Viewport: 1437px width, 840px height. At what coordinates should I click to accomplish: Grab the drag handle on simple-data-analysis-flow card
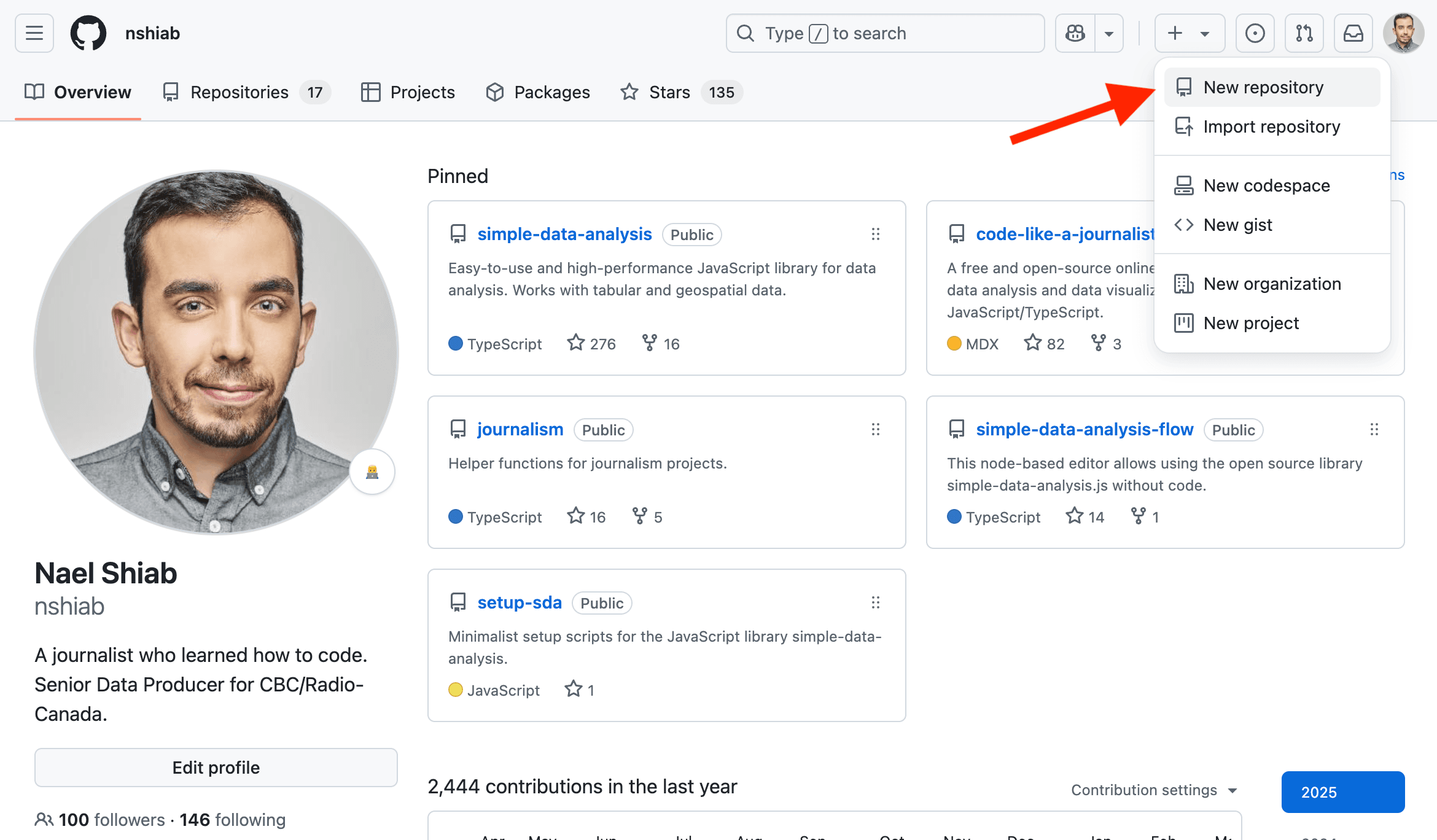pyautogui.click(x=1374, y=429)
